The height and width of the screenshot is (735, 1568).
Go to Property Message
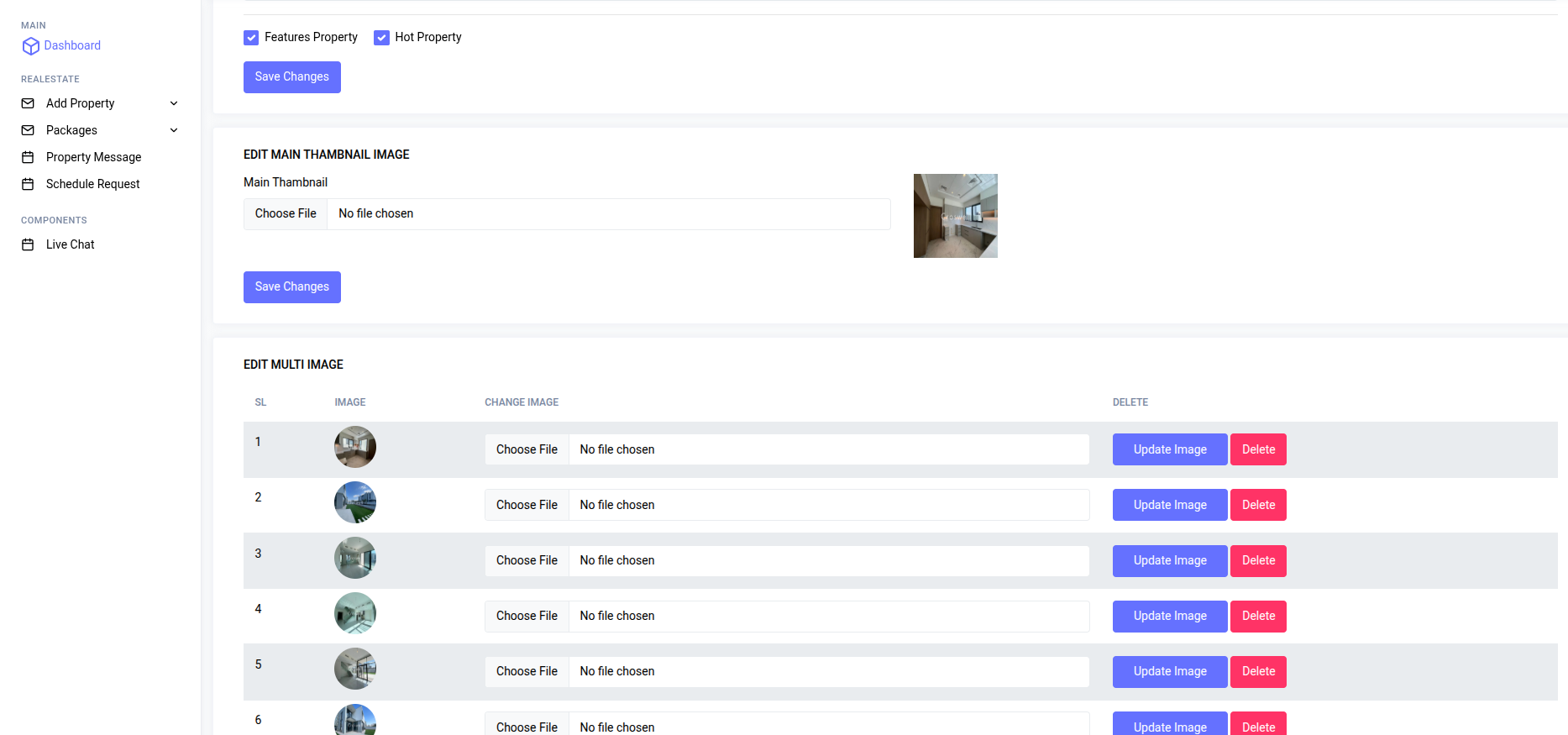93,157
